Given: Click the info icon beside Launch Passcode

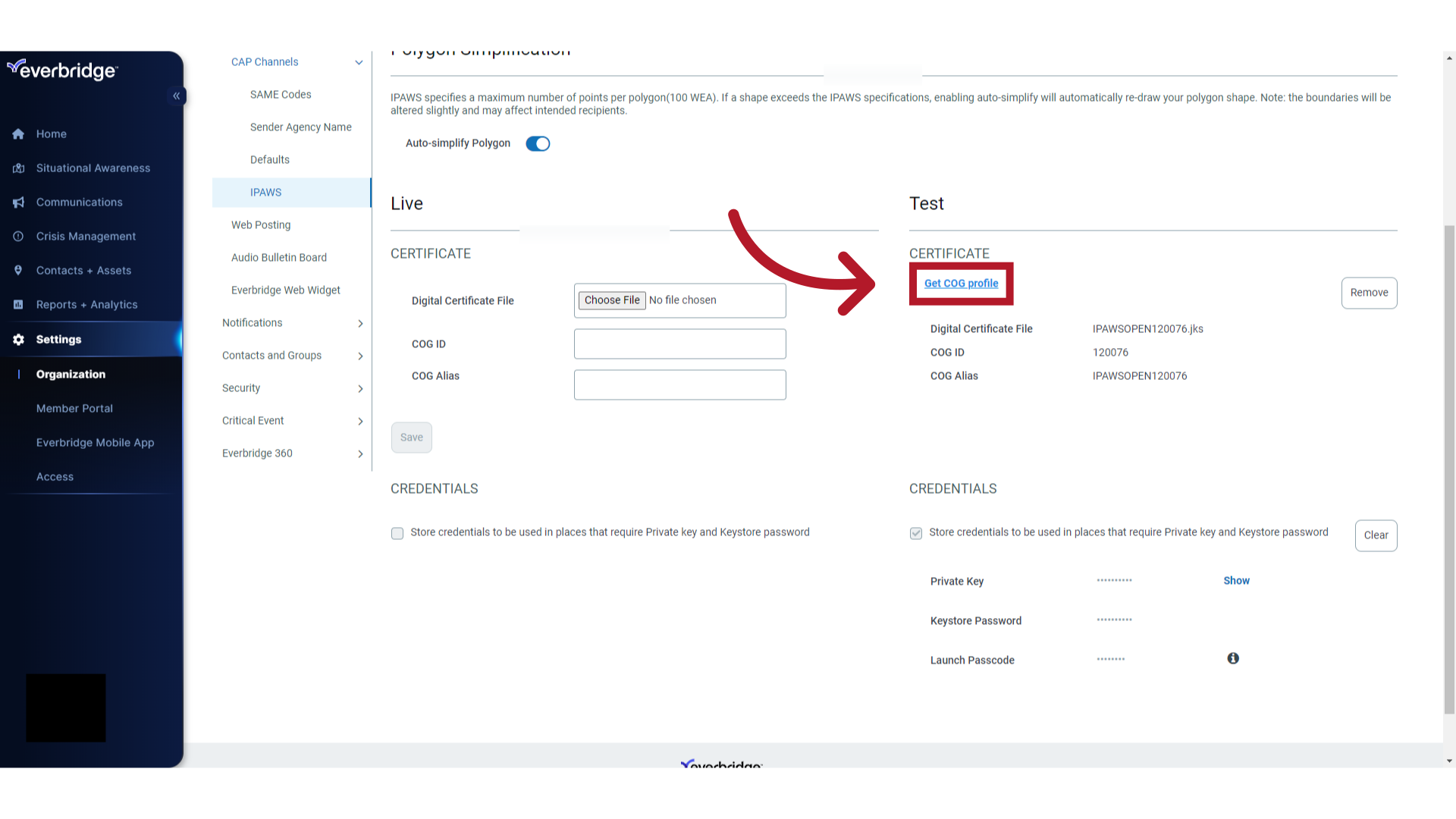Looking at the screenshot, I should click(x=1233, y=658).
